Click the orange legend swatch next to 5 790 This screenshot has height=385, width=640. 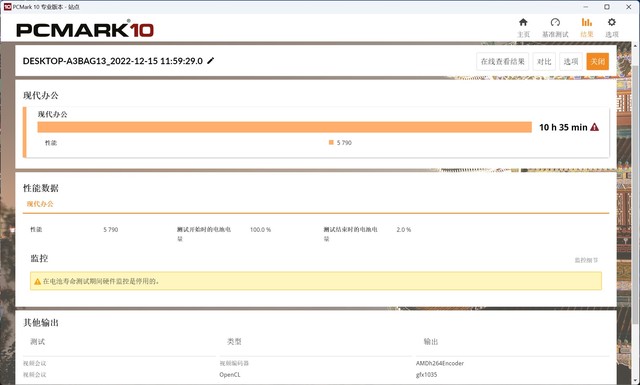click(331, 142)
